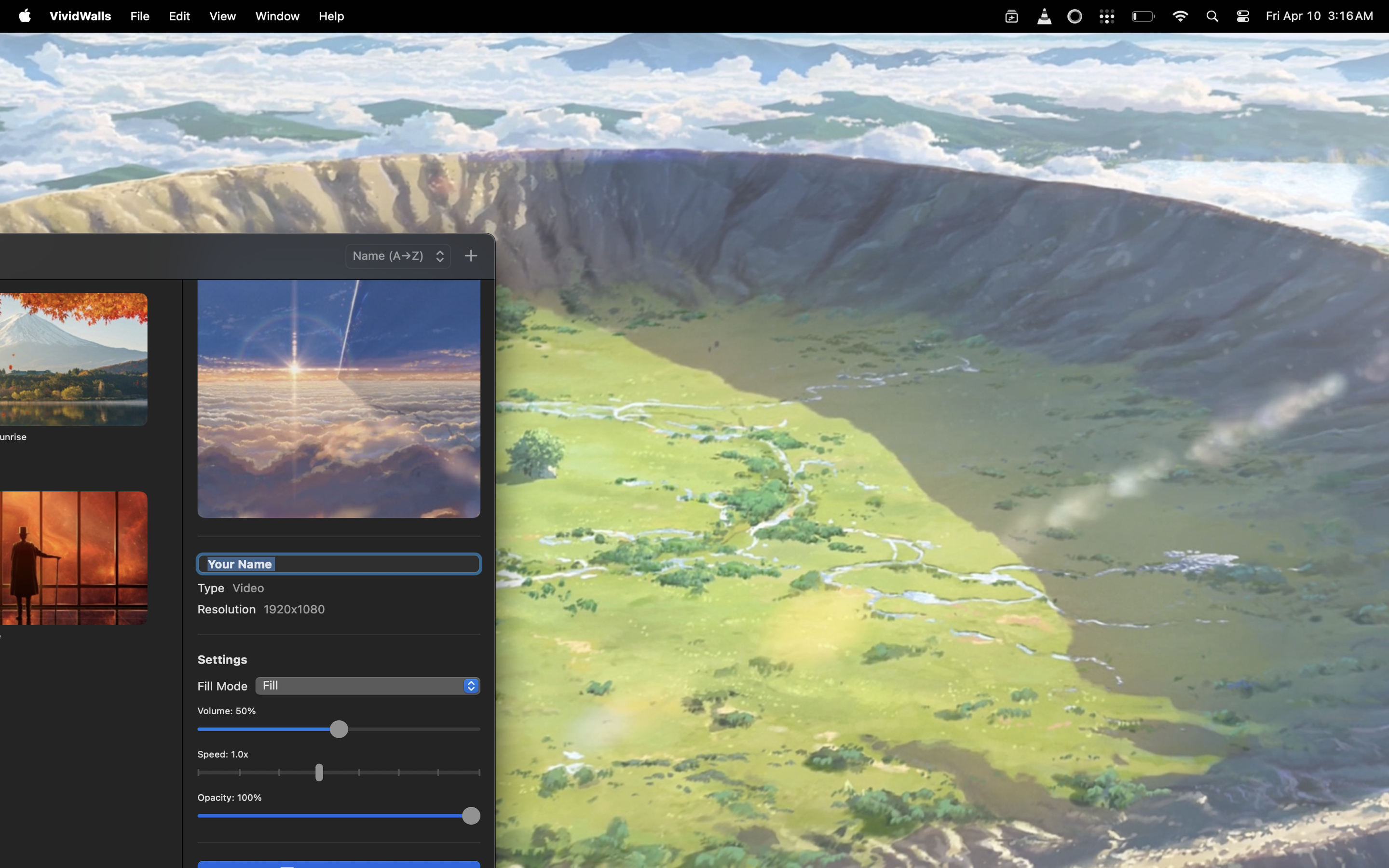Click the Resolution label
The height and width of the screenshot is (868, 1389).
tap(227, 609)
